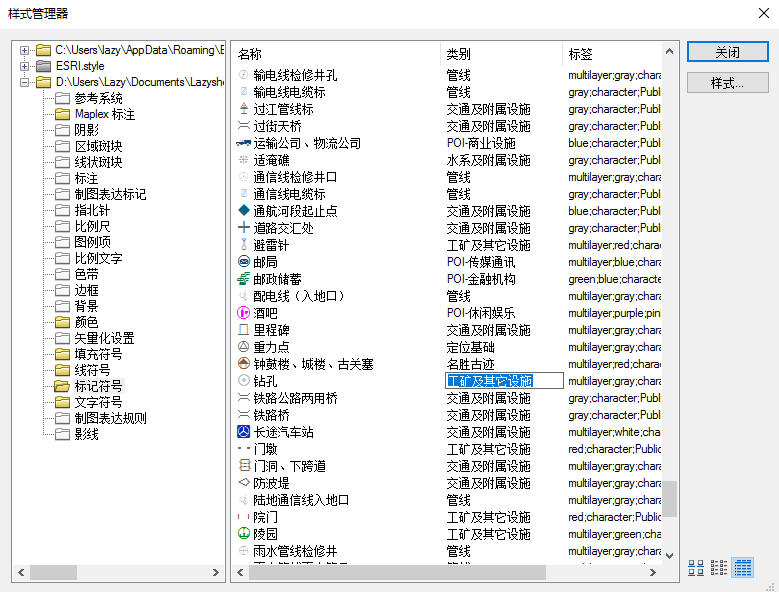Image resolution: width=779 pixels, height=592 pixels.
Task: Open the Maplex 标注 folder
Action: [x=105, y=114]
